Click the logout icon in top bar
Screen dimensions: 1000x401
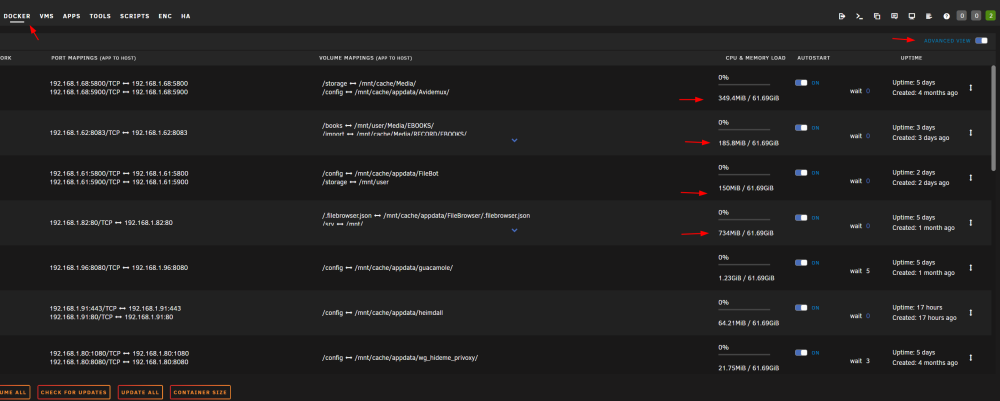842,16
